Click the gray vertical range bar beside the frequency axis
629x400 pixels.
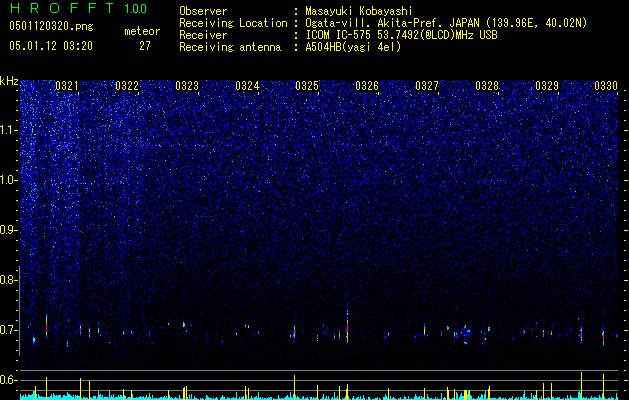(x=20, y=311)
